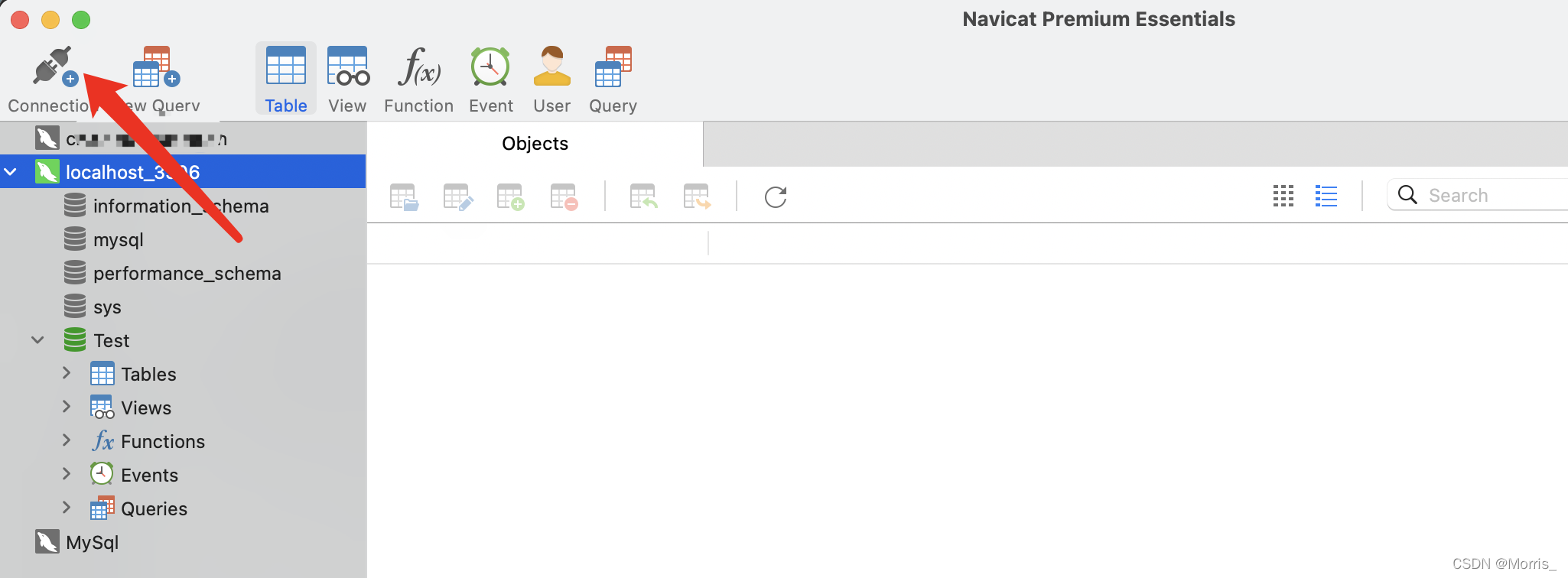Viewport: 1568px width, 578px height.
Task: Select the localhost_3306 connection
Action: [x=183, y=172]
